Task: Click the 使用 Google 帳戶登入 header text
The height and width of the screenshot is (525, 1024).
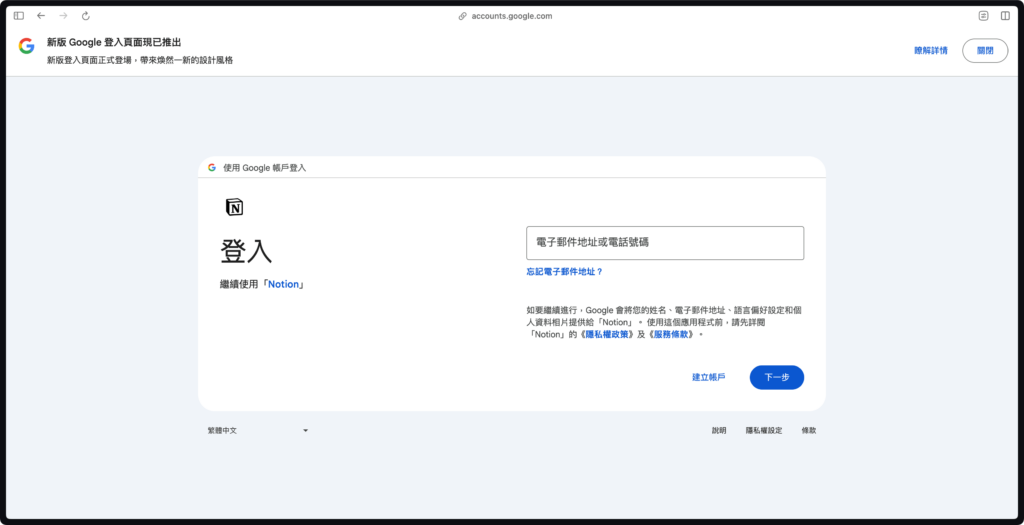Action: point(264,168)
